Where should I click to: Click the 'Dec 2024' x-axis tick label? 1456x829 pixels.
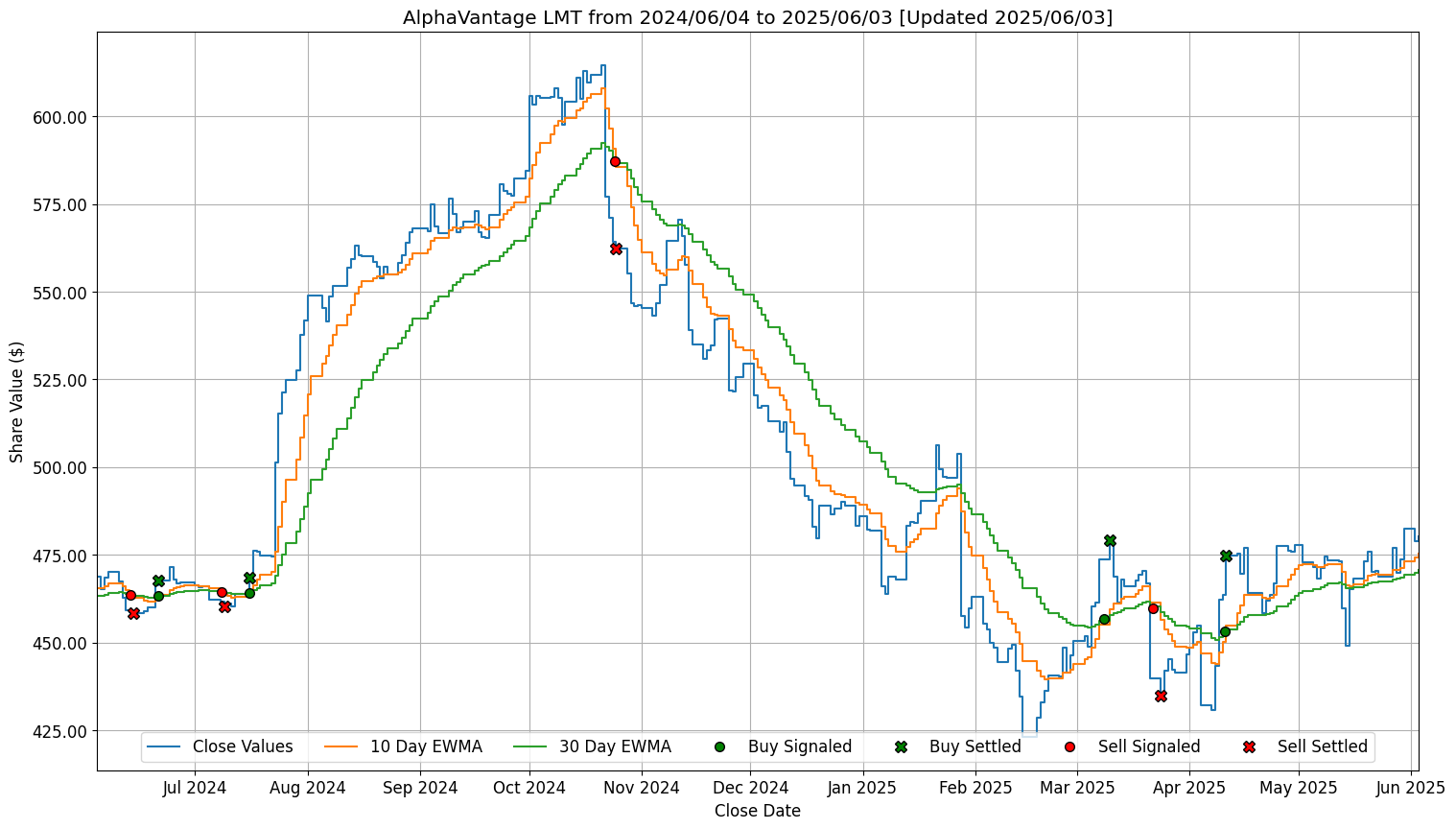(x=752, y=789)
